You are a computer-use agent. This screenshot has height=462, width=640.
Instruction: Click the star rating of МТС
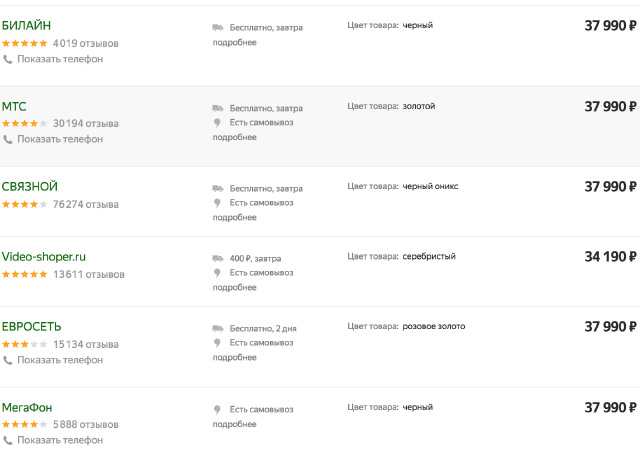(x=24, y=123)
